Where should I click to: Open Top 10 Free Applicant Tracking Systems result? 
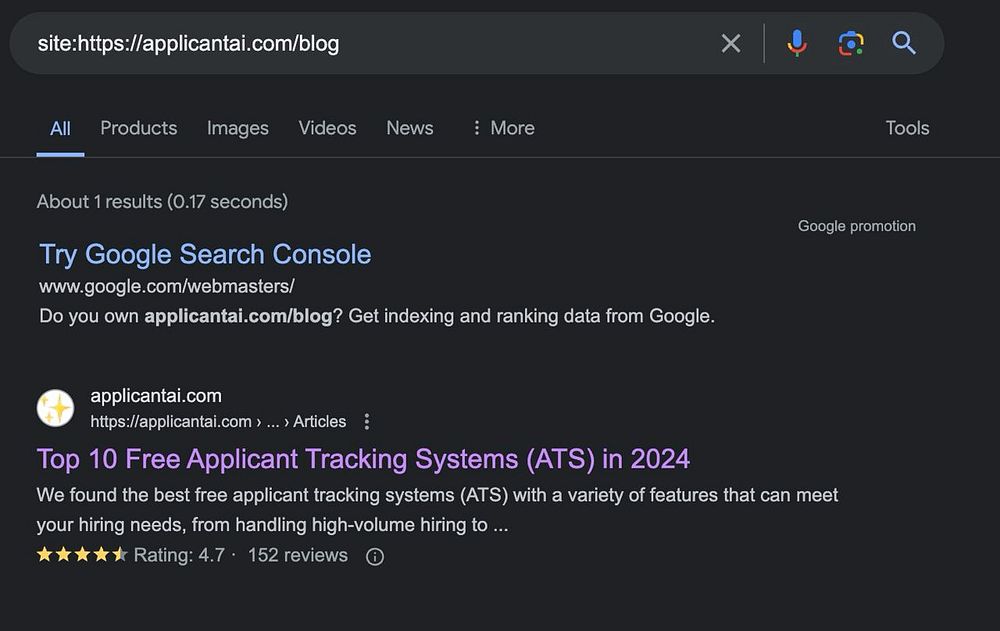tap(363, 459)
